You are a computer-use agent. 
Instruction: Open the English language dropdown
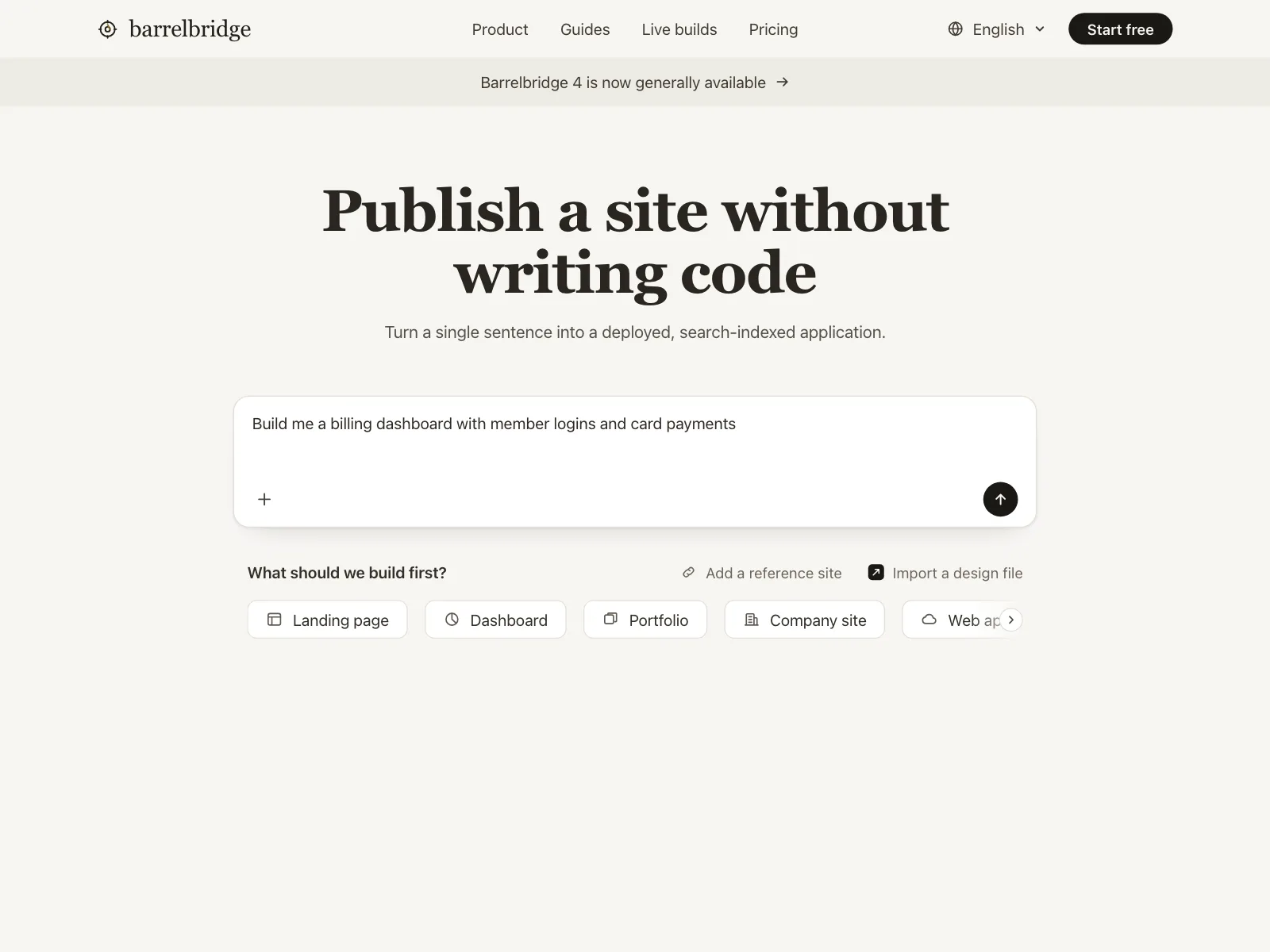[997, 29]
